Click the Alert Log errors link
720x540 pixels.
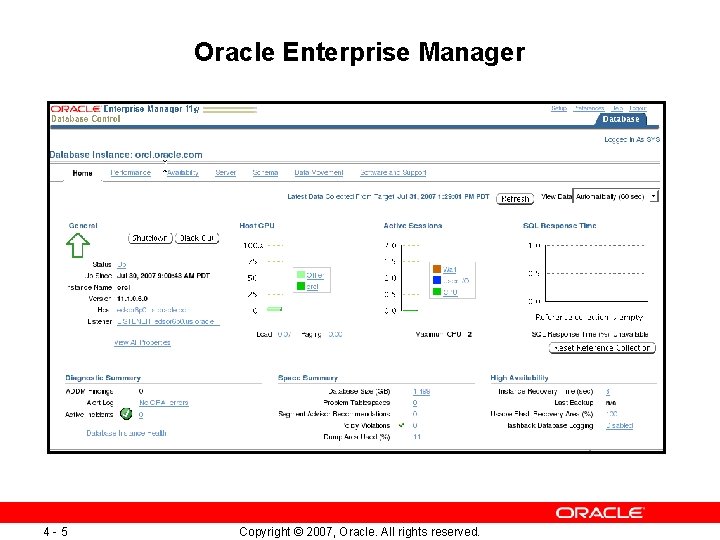coord(164,403)
